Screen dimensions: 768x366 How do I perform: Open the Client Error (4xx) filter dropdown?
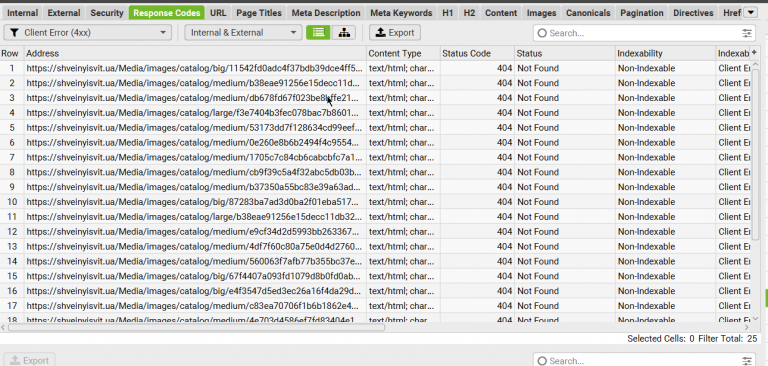tap(88, 33)
